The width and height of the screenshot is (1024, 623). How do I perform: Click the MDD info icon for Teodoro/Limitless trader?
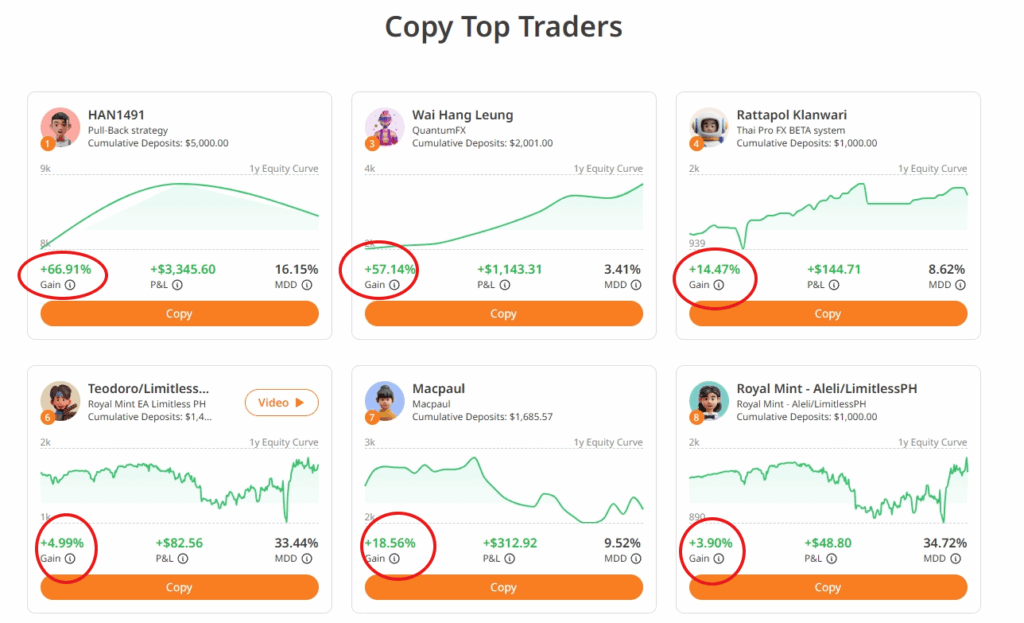[306, 559]
